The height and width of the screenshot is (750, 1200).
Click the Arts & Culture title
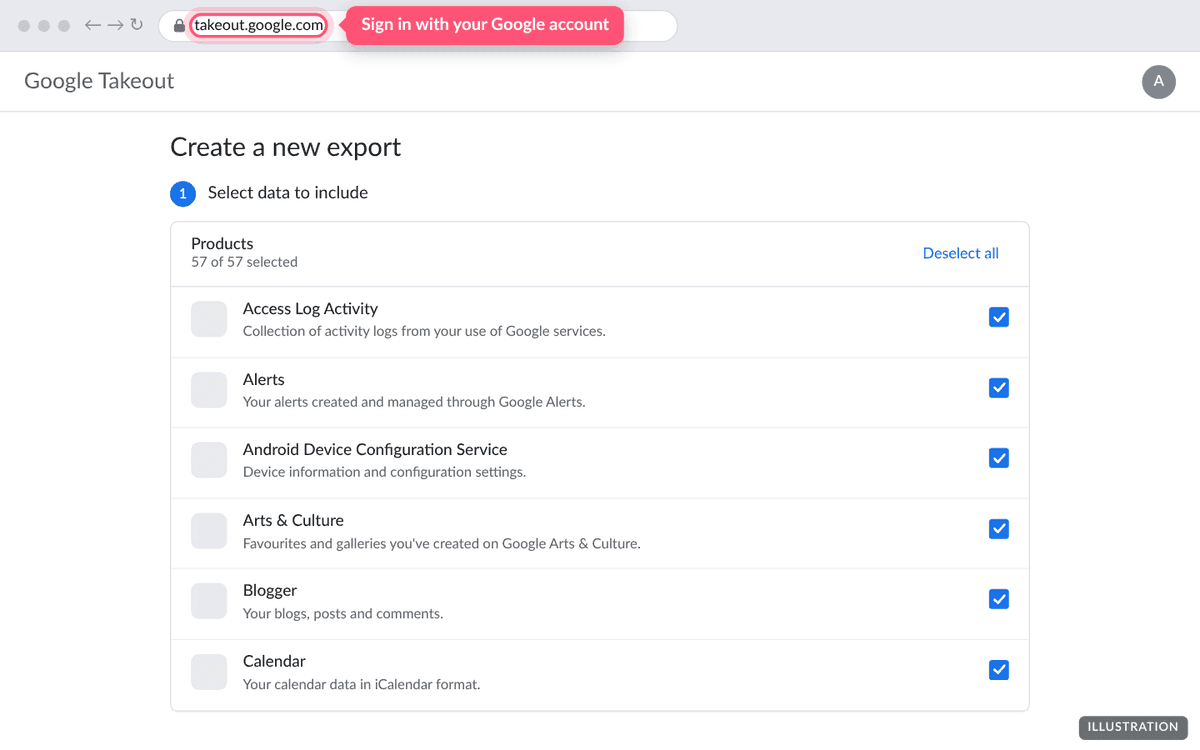pyautogui.click(x=293, y=520)
